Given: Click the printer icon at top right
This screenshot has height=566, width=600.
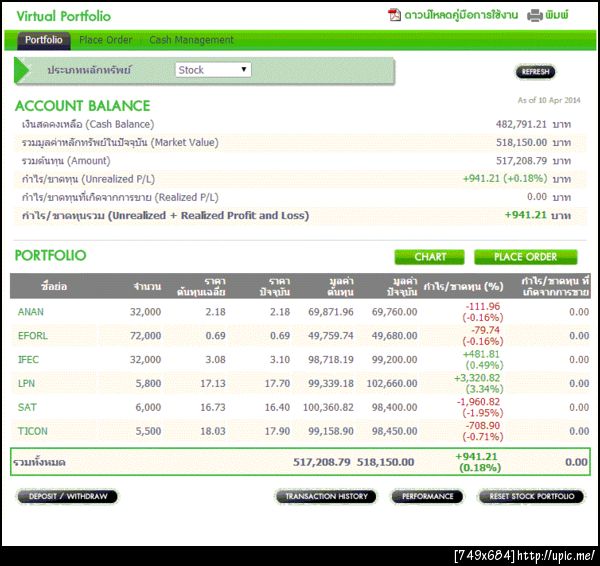Looking at the screenshot, I should (x=535, y=15).
